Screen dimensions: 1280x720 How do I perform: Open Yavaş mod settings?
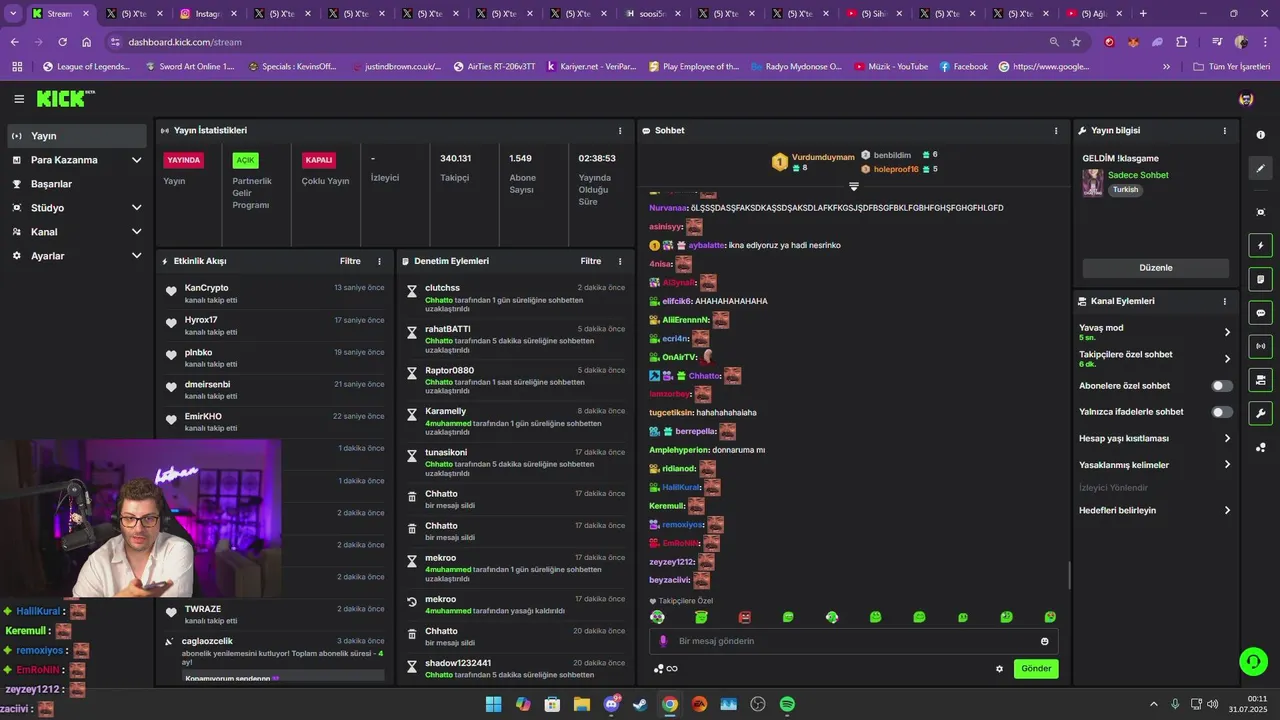(1155, 332)
